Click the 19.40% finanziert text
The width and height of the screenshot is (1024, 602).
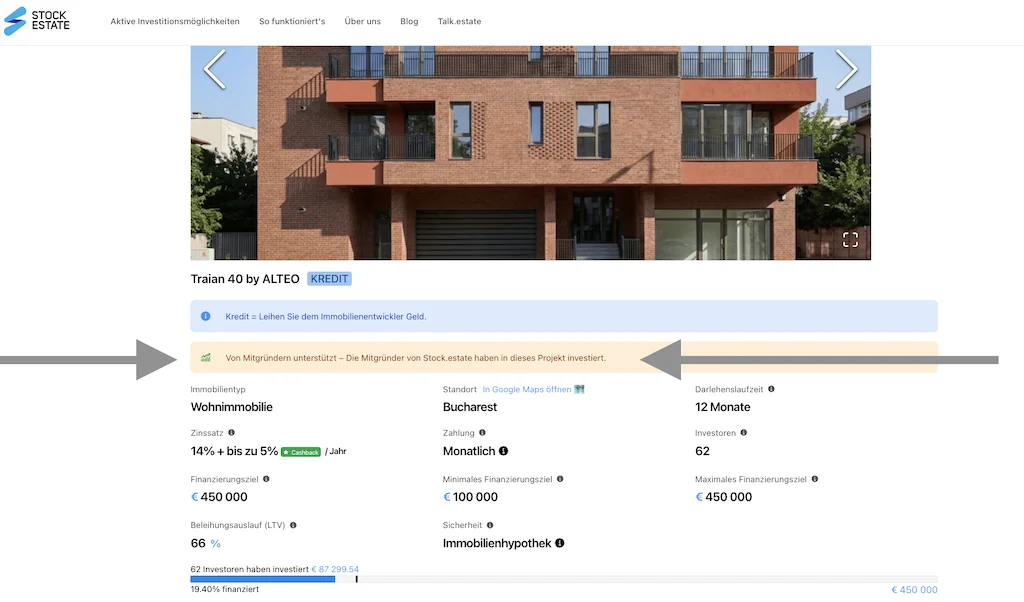pos(225,589)
